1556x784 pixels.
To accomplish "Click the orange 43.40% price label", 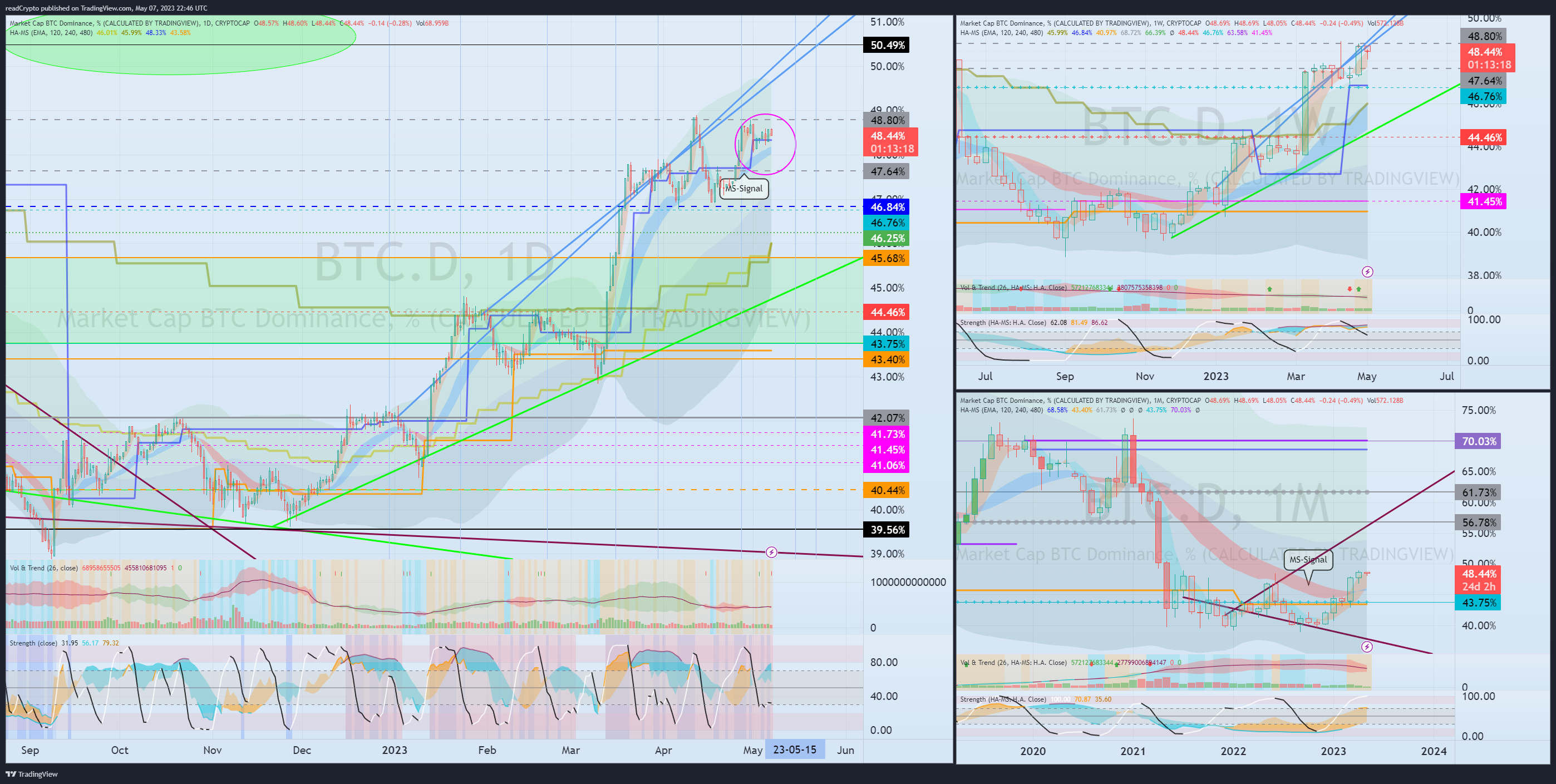I will coord(887,359).
